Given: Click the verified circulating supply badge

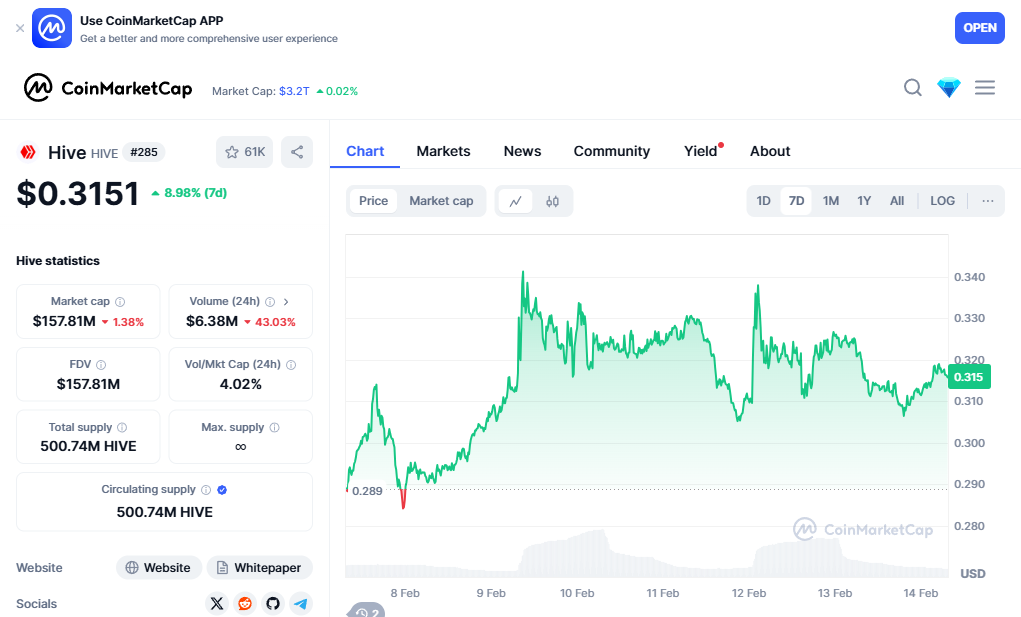Looking at the screenshot, I should point(222,490).
